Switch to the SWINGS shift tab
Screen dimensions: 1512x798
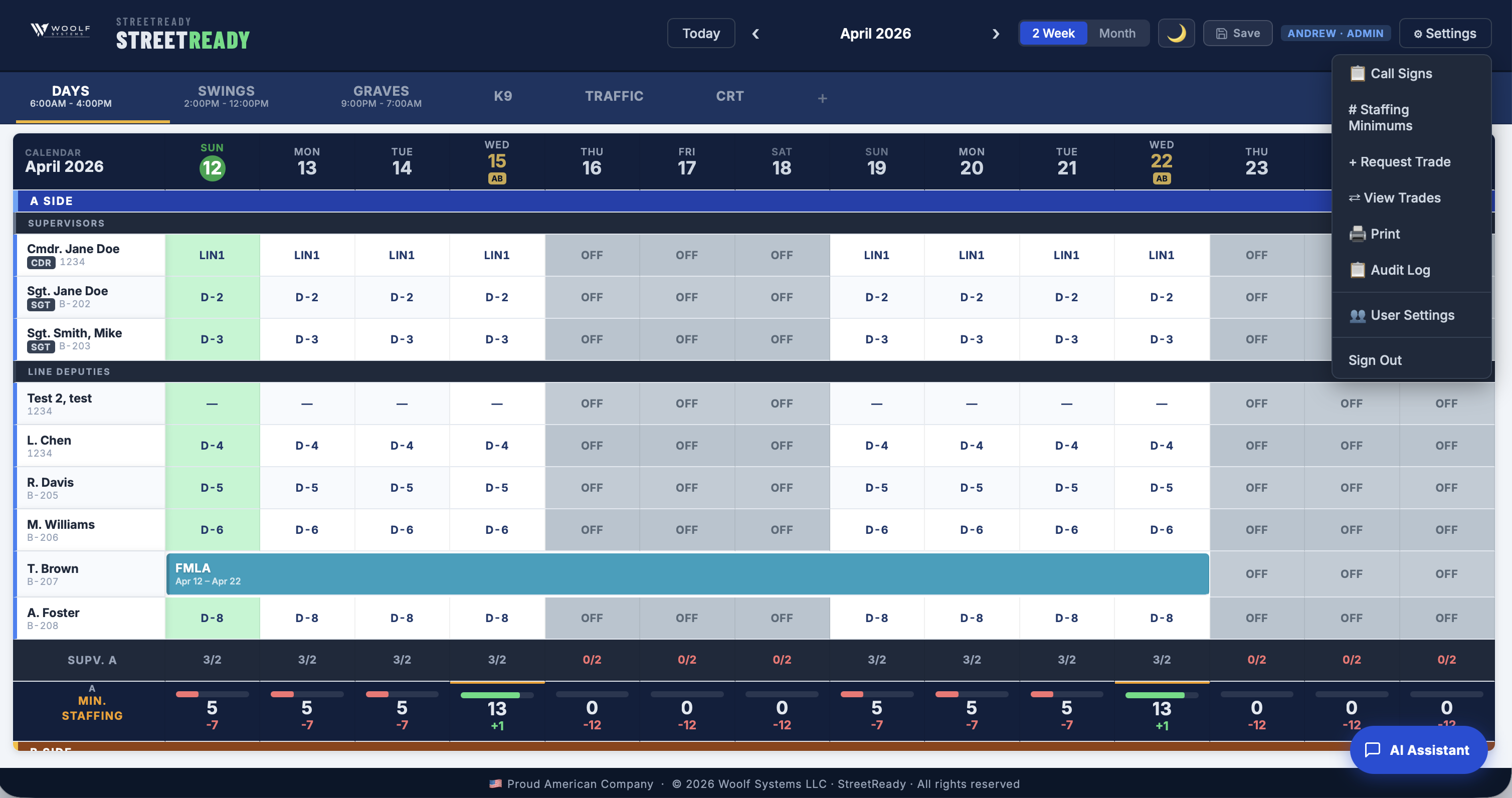point(226,96)
